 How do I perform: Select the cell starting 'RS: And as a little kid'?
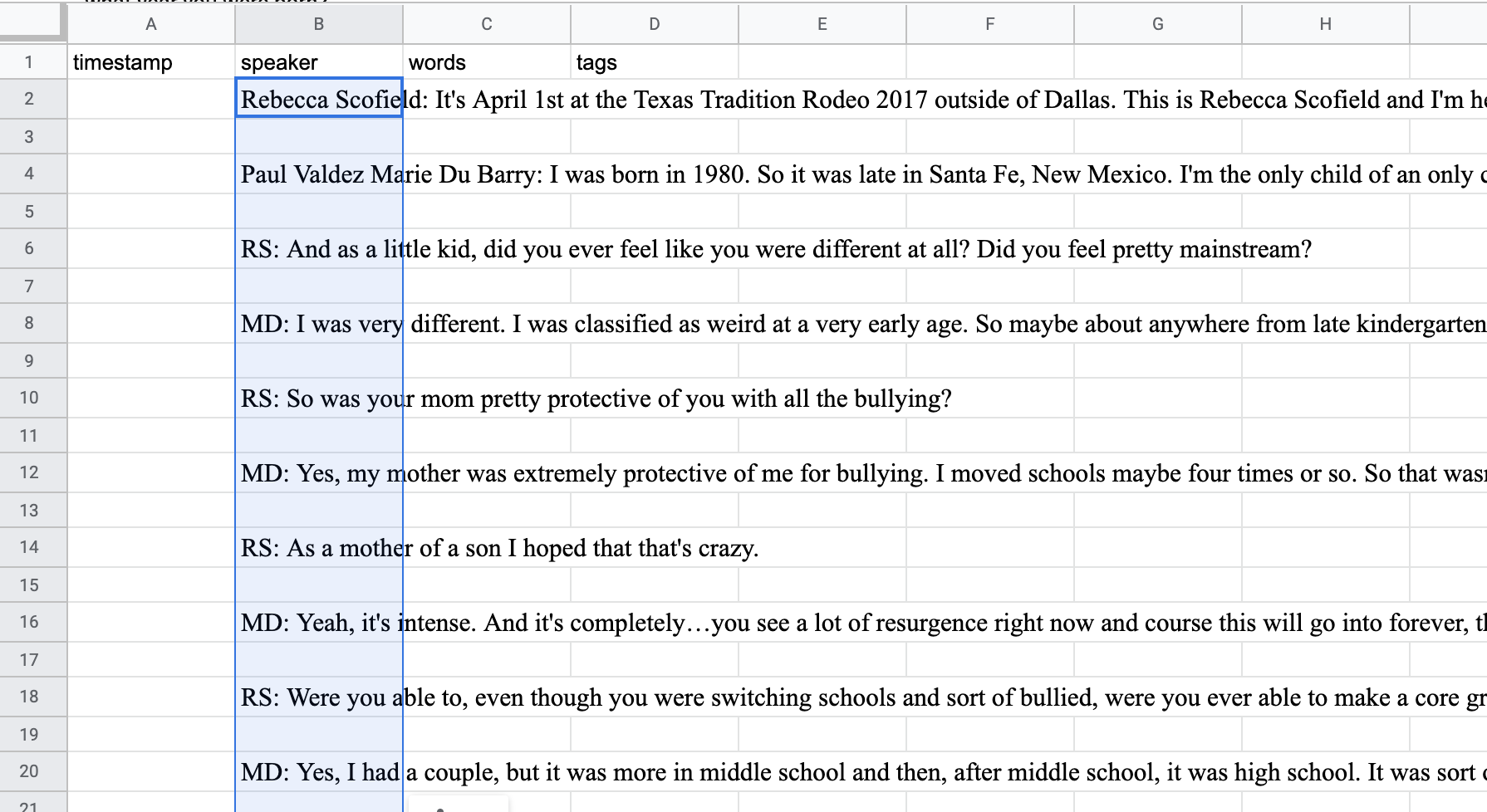319,249
